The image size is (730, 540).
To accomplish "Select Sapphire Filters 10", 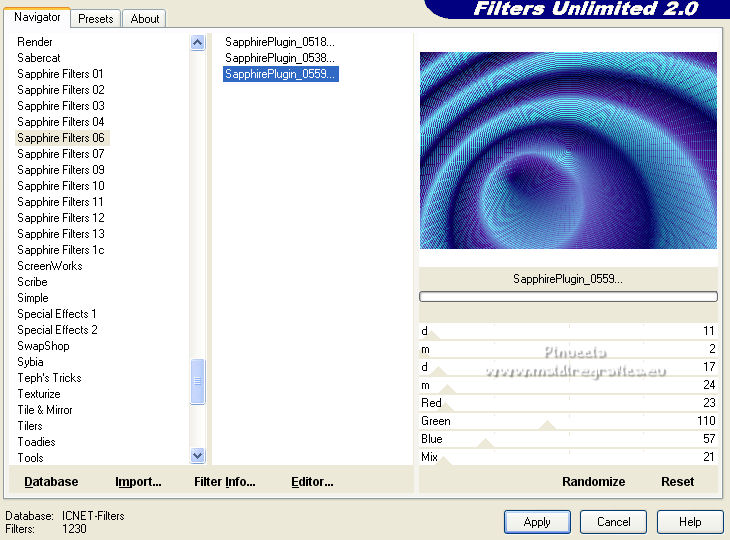I will pyautogui.click(x=61, y=186).
